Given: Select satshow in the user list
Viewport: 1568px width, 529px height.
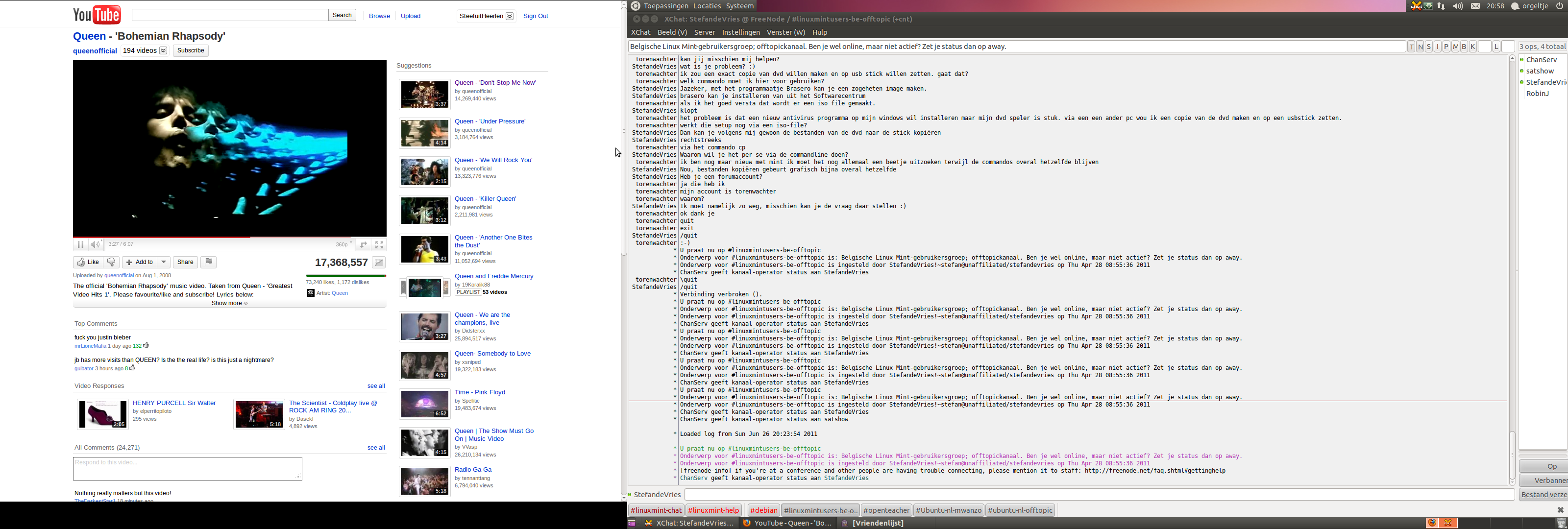Looking at the screenshot, I should click(1540, 71).
